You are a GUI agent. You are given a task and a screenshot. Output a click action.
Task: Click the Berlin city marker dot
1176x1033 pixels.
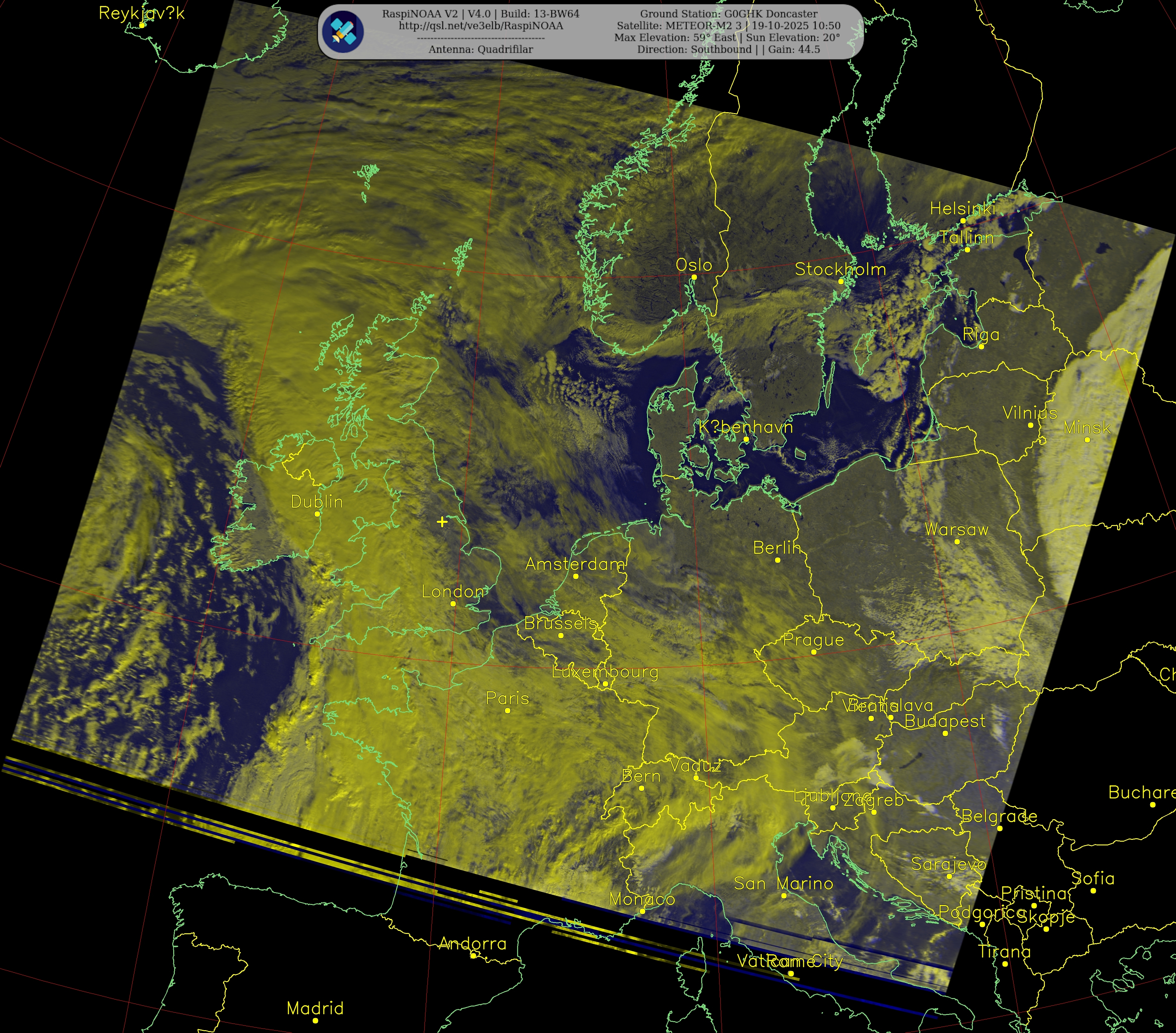pyautogui.click(x=777, y=560)
